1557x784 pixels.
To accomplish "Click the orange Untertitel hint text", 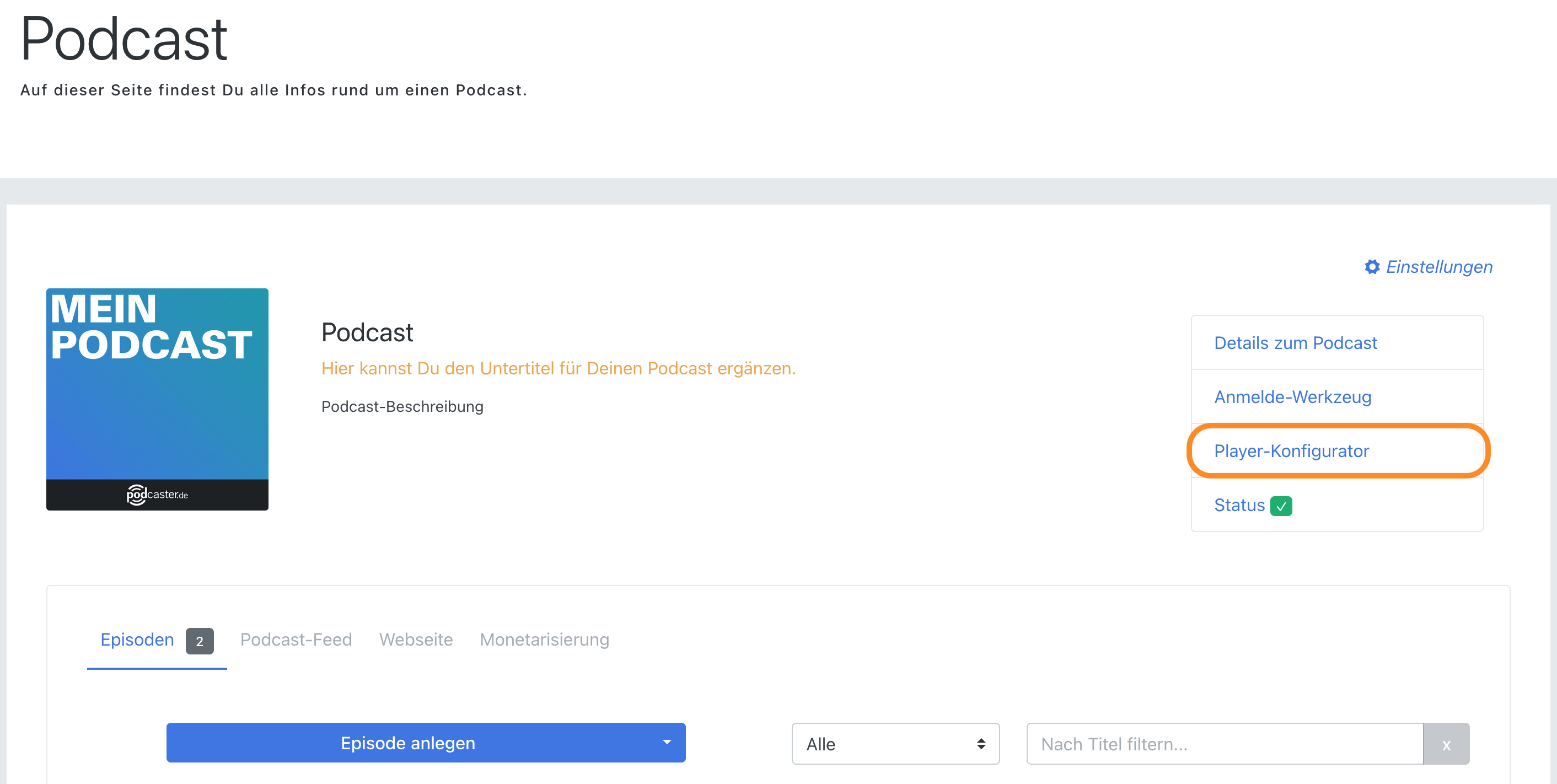I will (559, 368).
